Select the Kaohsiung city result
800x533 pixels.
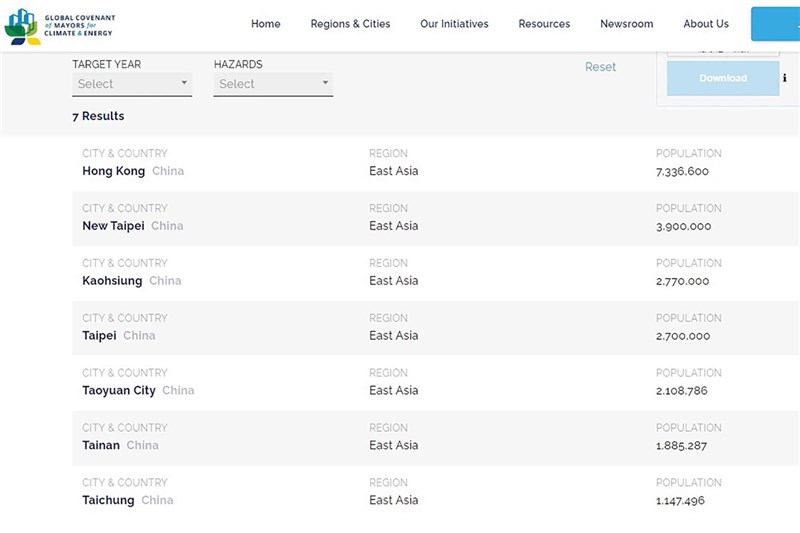pyautogui.click(x=112, y=281)
